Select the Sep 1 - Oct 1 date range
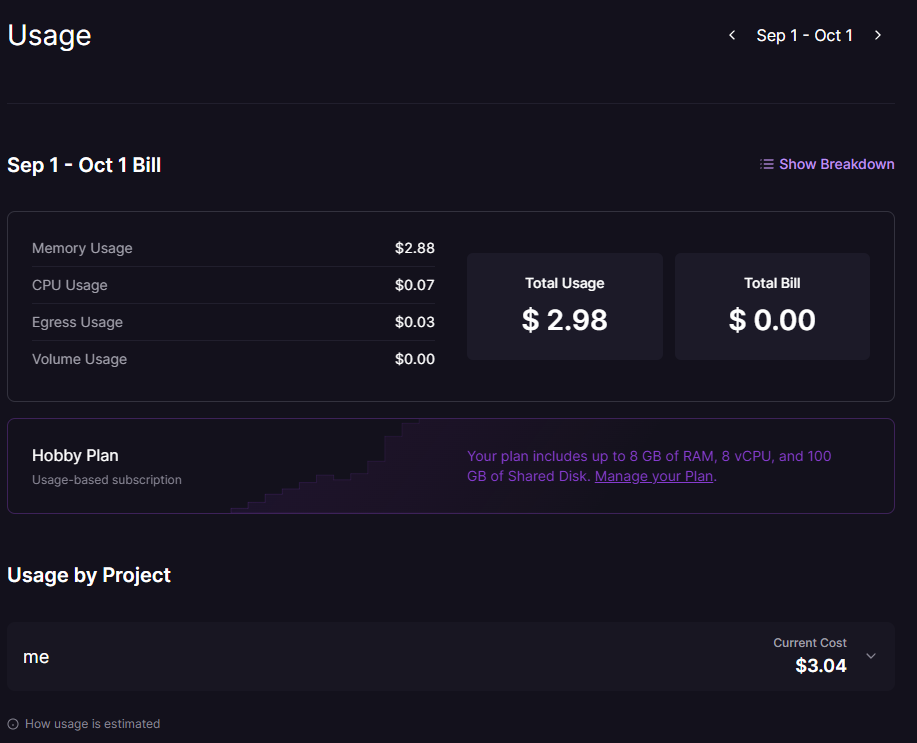 [x=804, y=36]
